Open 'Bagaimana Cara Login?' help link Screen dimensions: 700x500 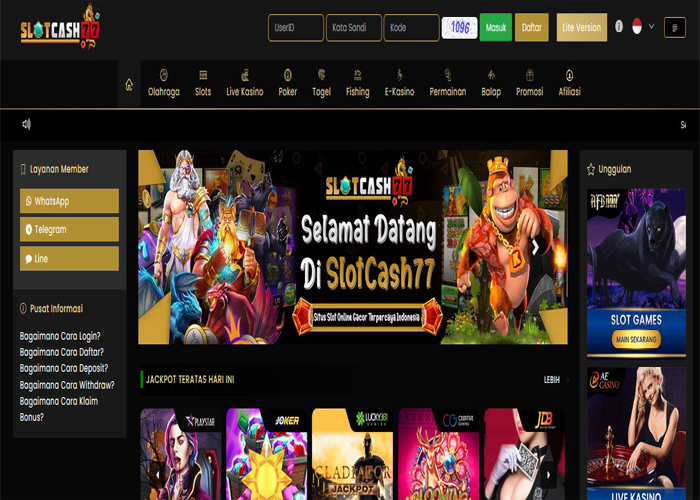coord(60,336)
